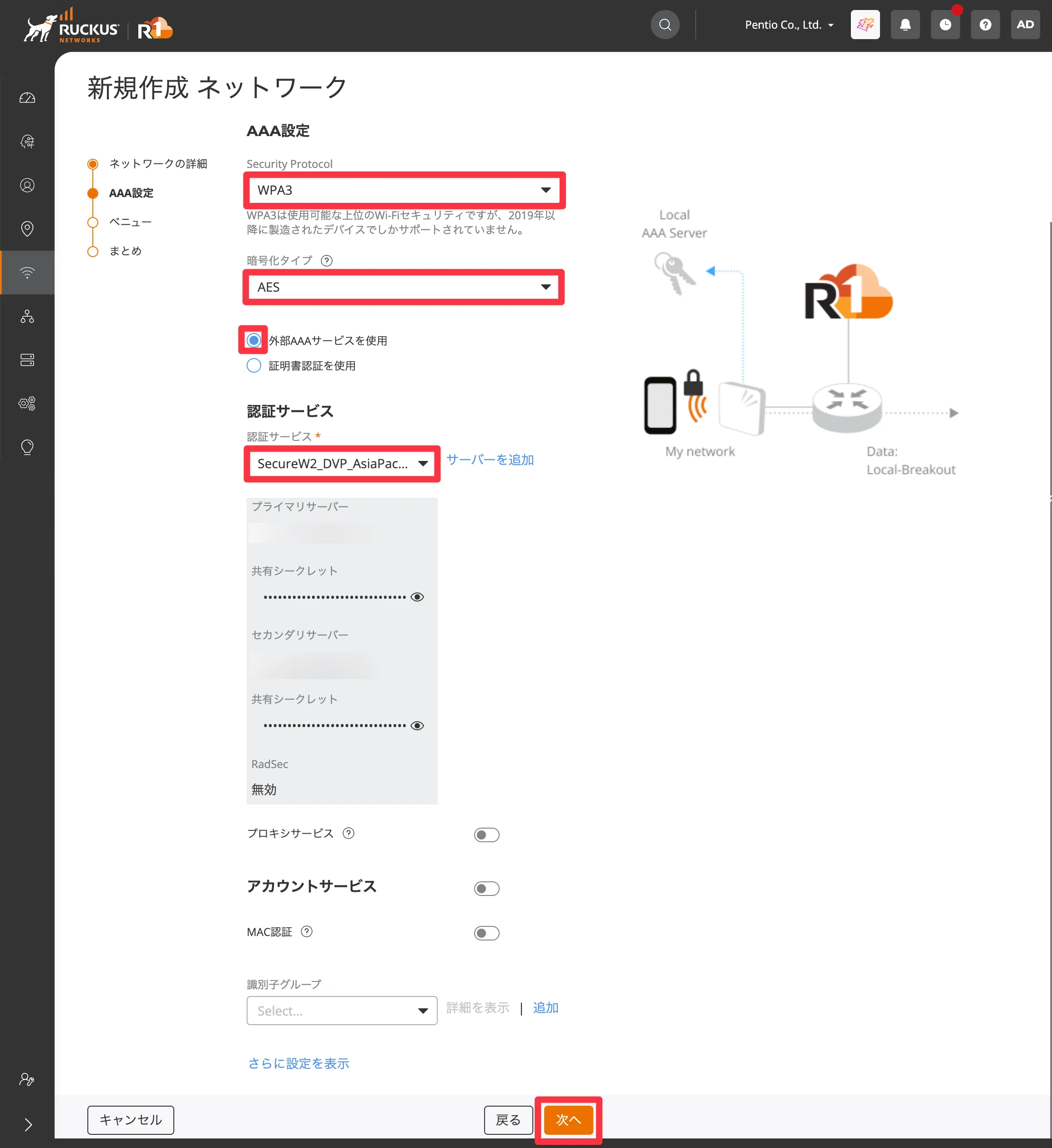The height and width of the screenshot is (1148, 1052).
Task: Open the search icon in top bar
Action: pyautogui.click(x=665, y=25)
